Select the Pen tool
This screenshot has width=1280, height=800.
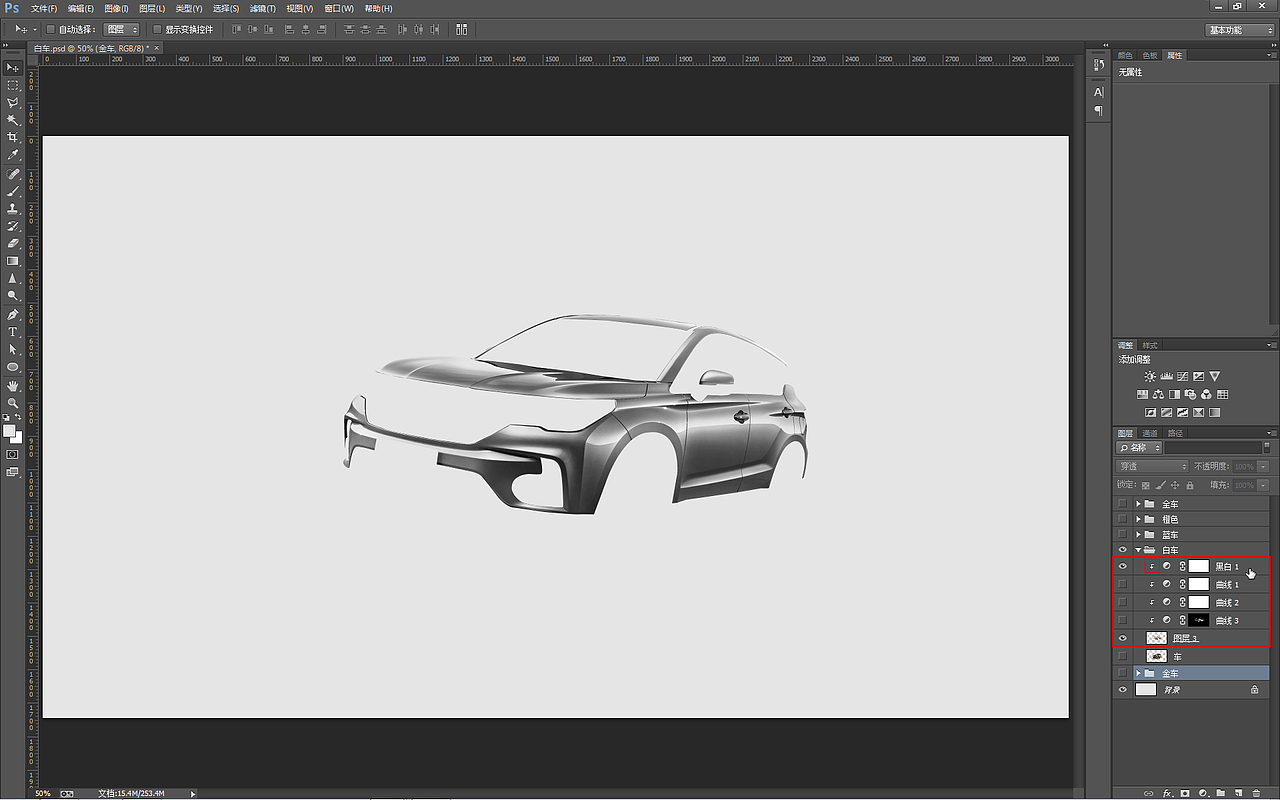13,314
